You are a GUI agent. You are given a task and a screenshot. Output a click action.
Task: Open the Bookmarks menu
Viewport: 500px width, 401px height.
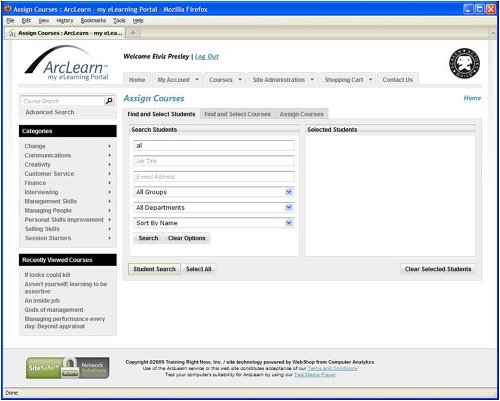click(x=93, y=21)
